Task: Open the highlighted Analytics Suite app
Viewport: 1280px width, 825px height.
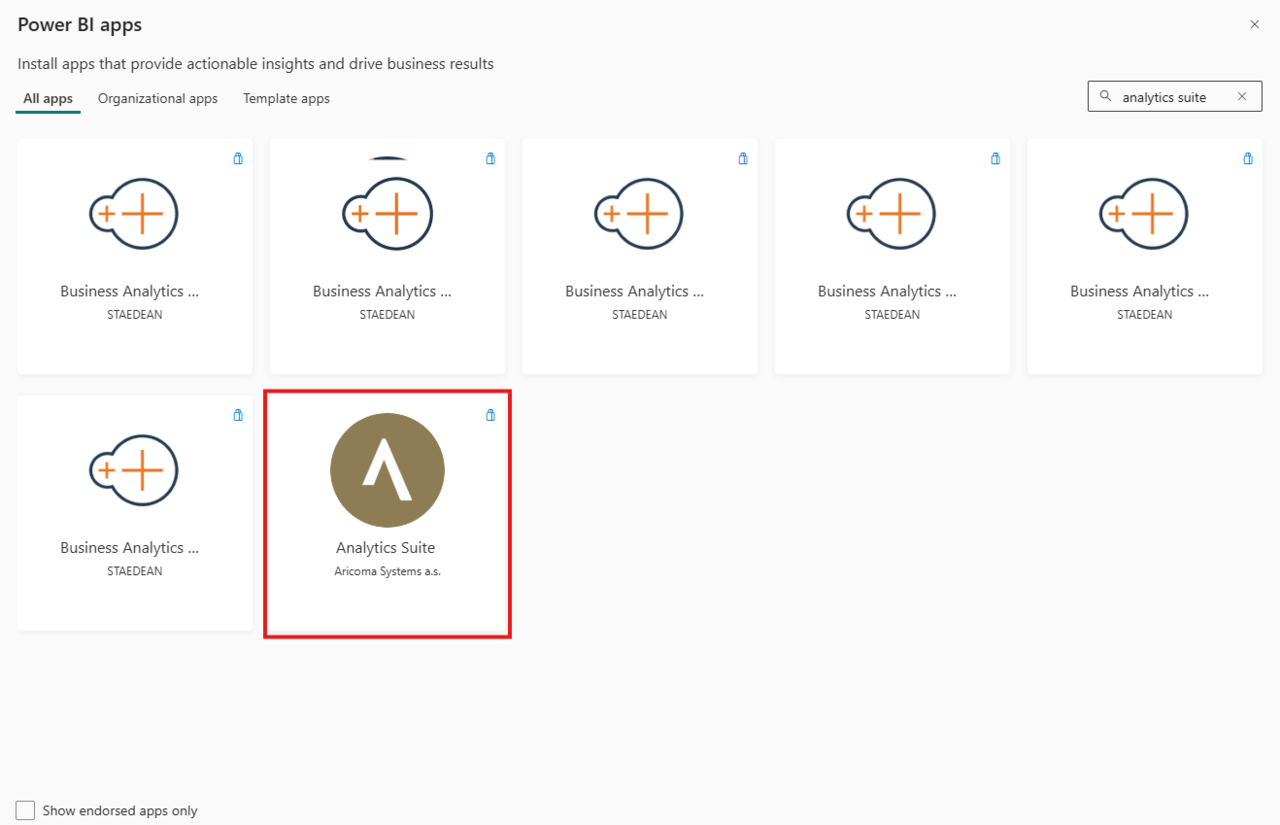Action: click(387, 513)
